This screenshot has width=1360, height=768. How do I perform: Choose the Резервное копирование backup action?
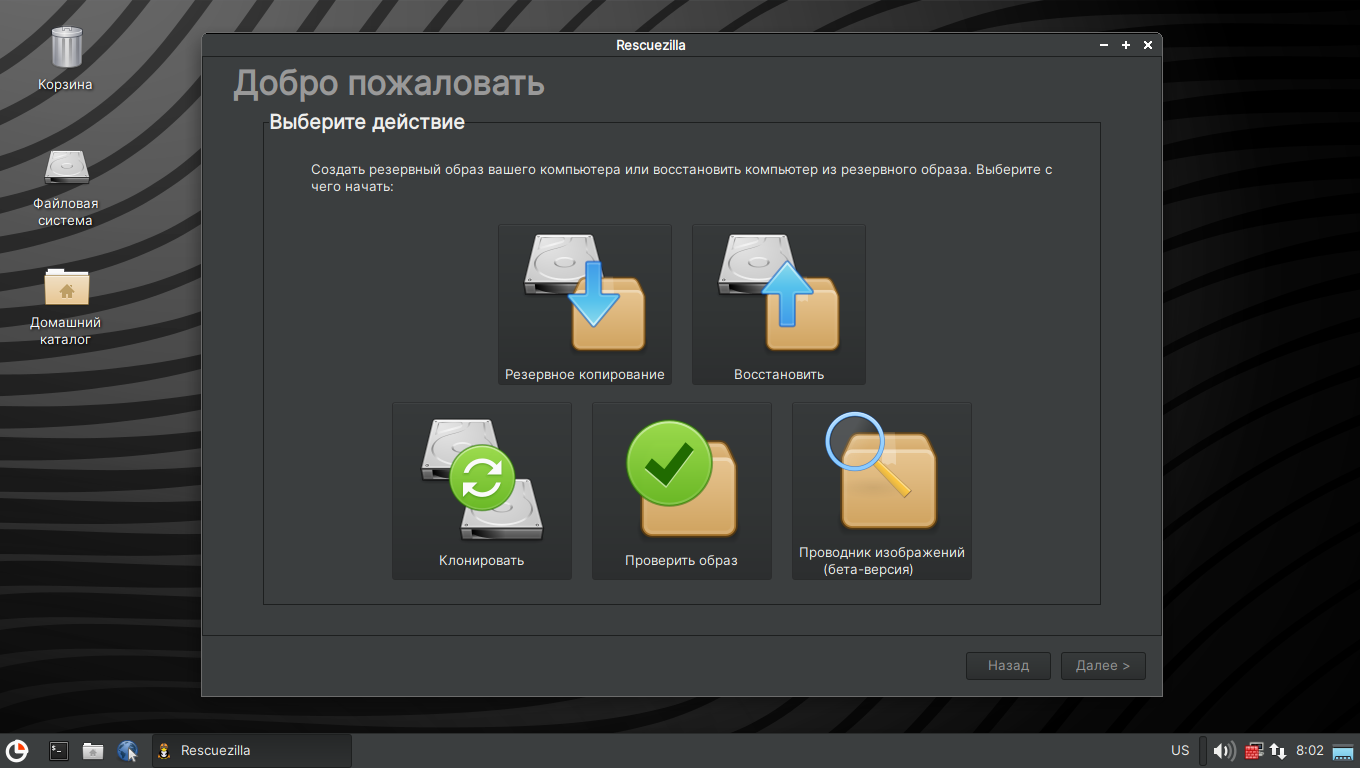(x=585, y=305)
